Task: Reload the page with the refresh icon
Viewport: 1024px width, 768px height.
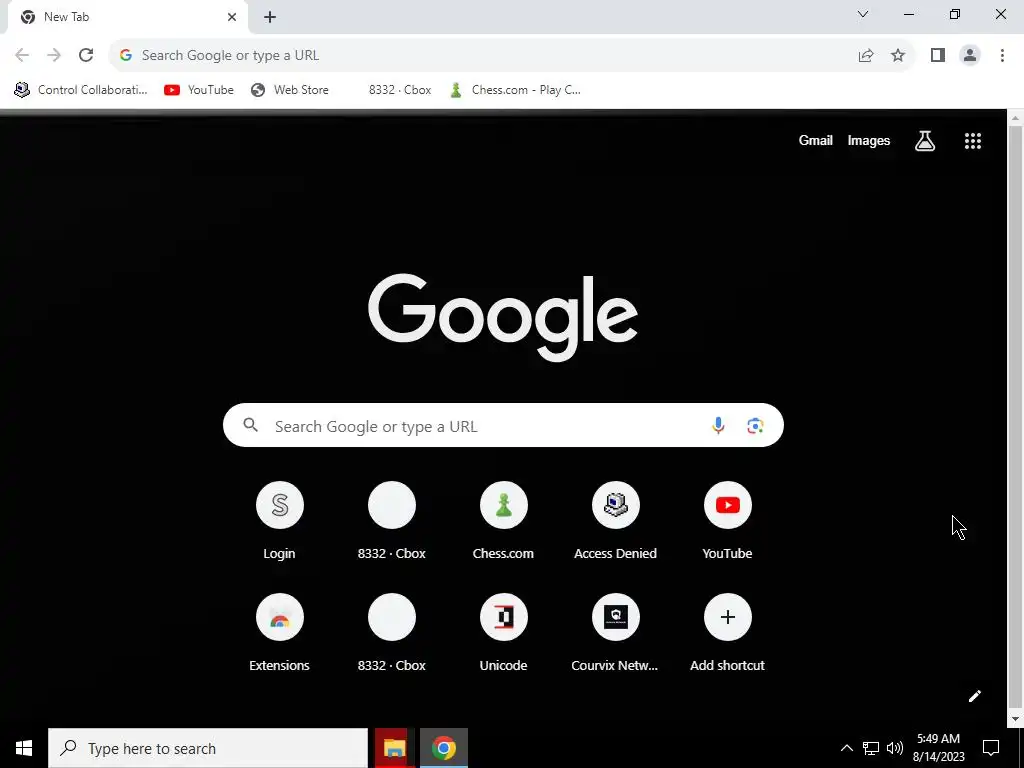Action: point(86,55)
